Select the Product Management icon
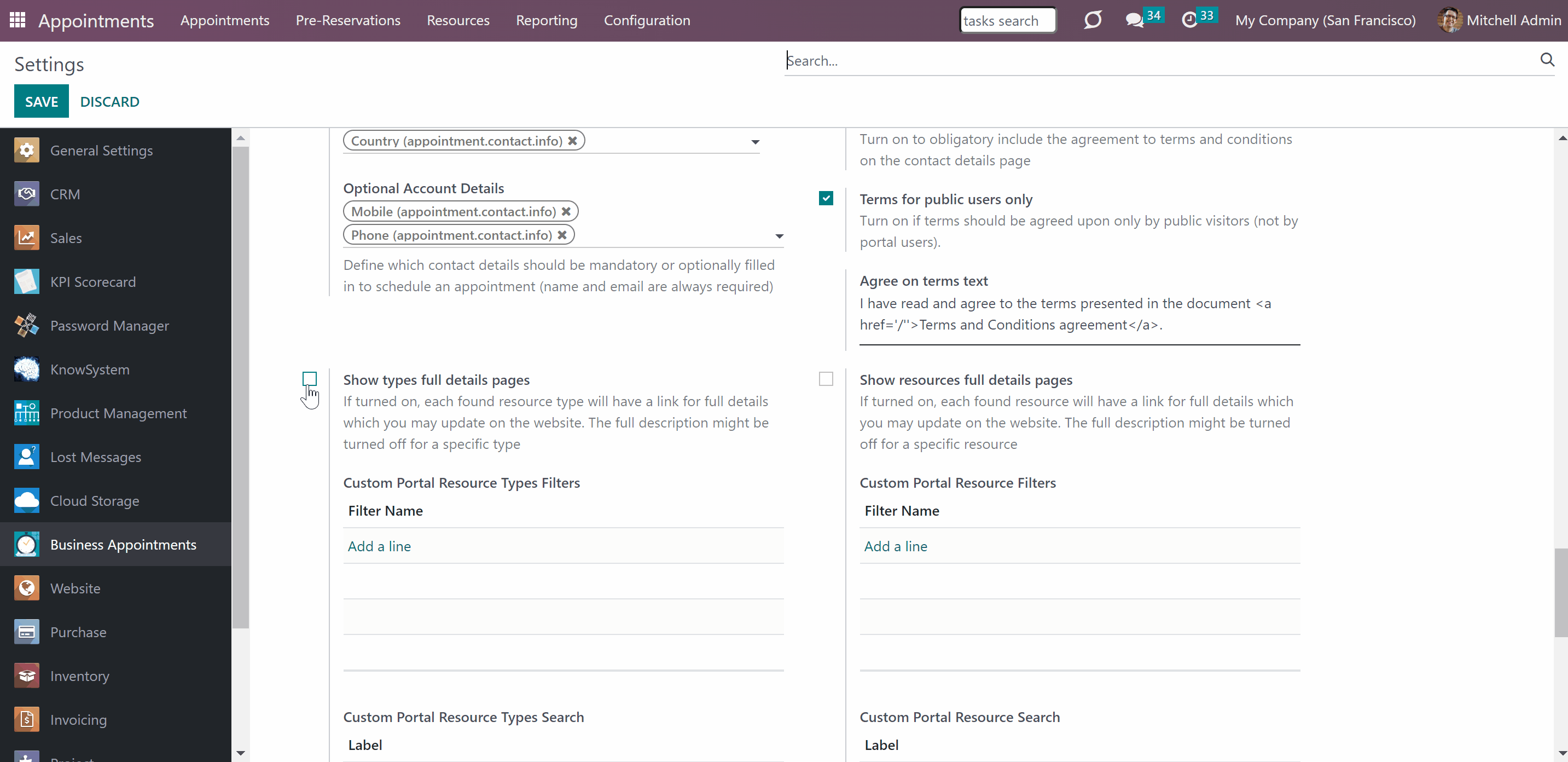 click(27, 414)
